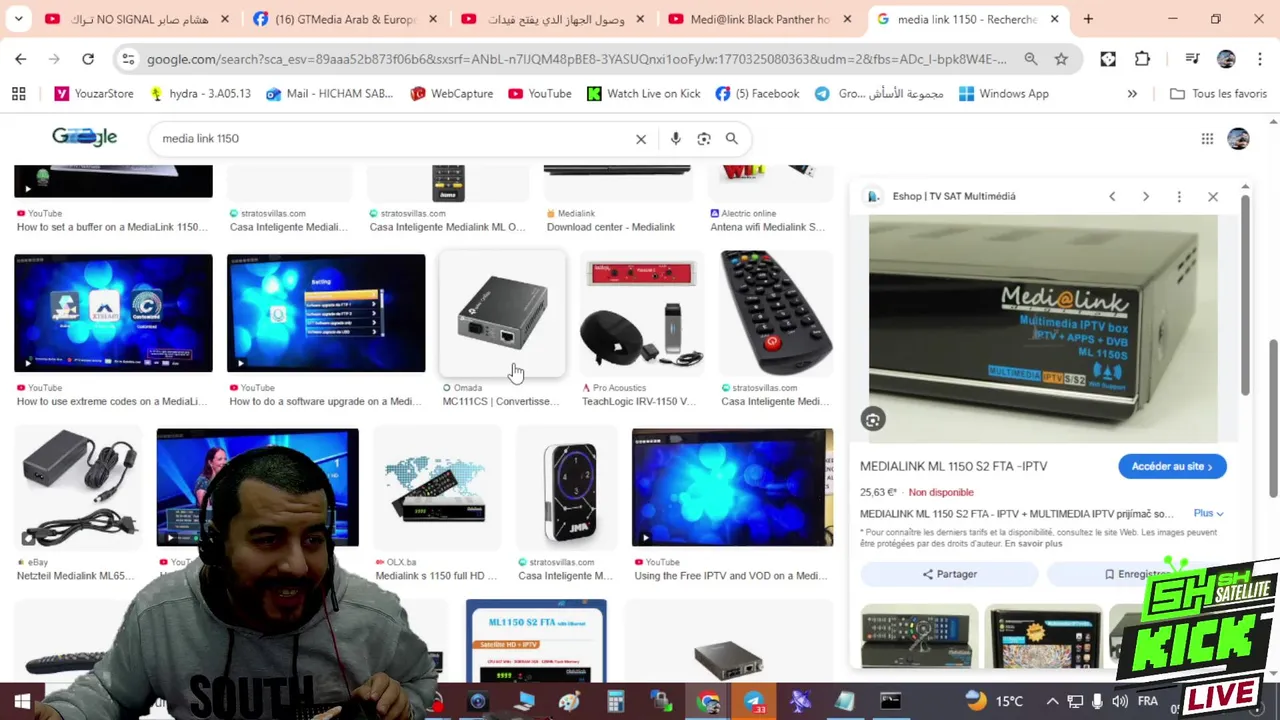Show the previous image in preview panel

click(x=1112, y=196)
